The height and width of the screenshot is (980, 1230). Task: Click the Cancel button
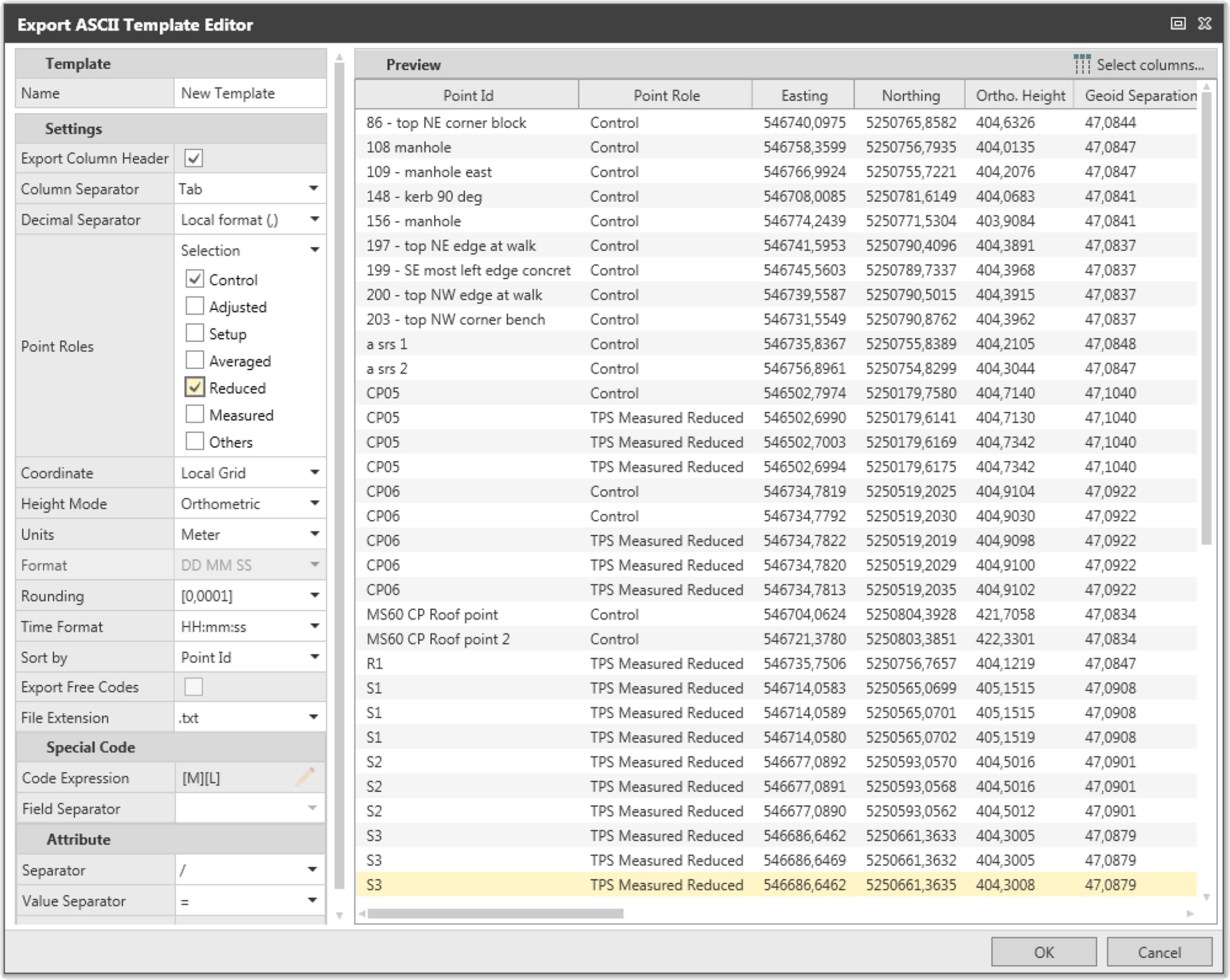pyautogui.click(x=1159, y=952)
